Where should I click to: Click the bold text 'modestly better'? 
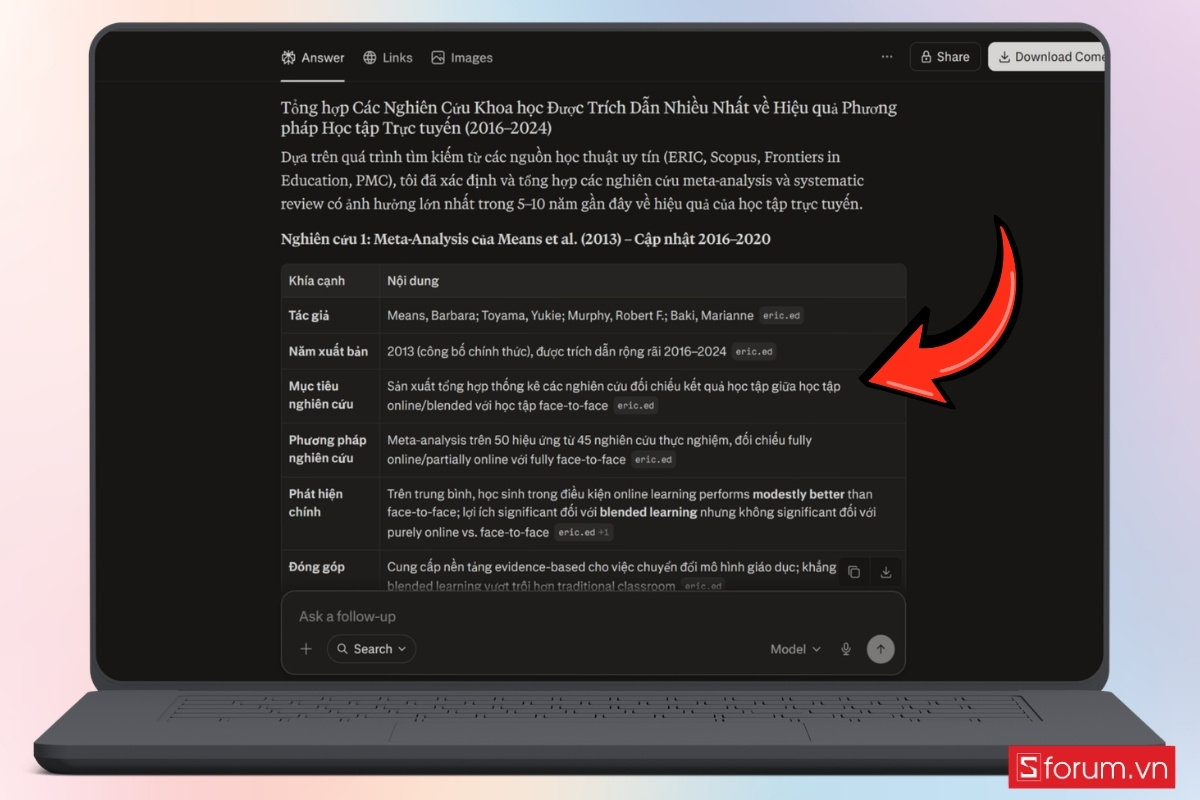click(799, 494)
